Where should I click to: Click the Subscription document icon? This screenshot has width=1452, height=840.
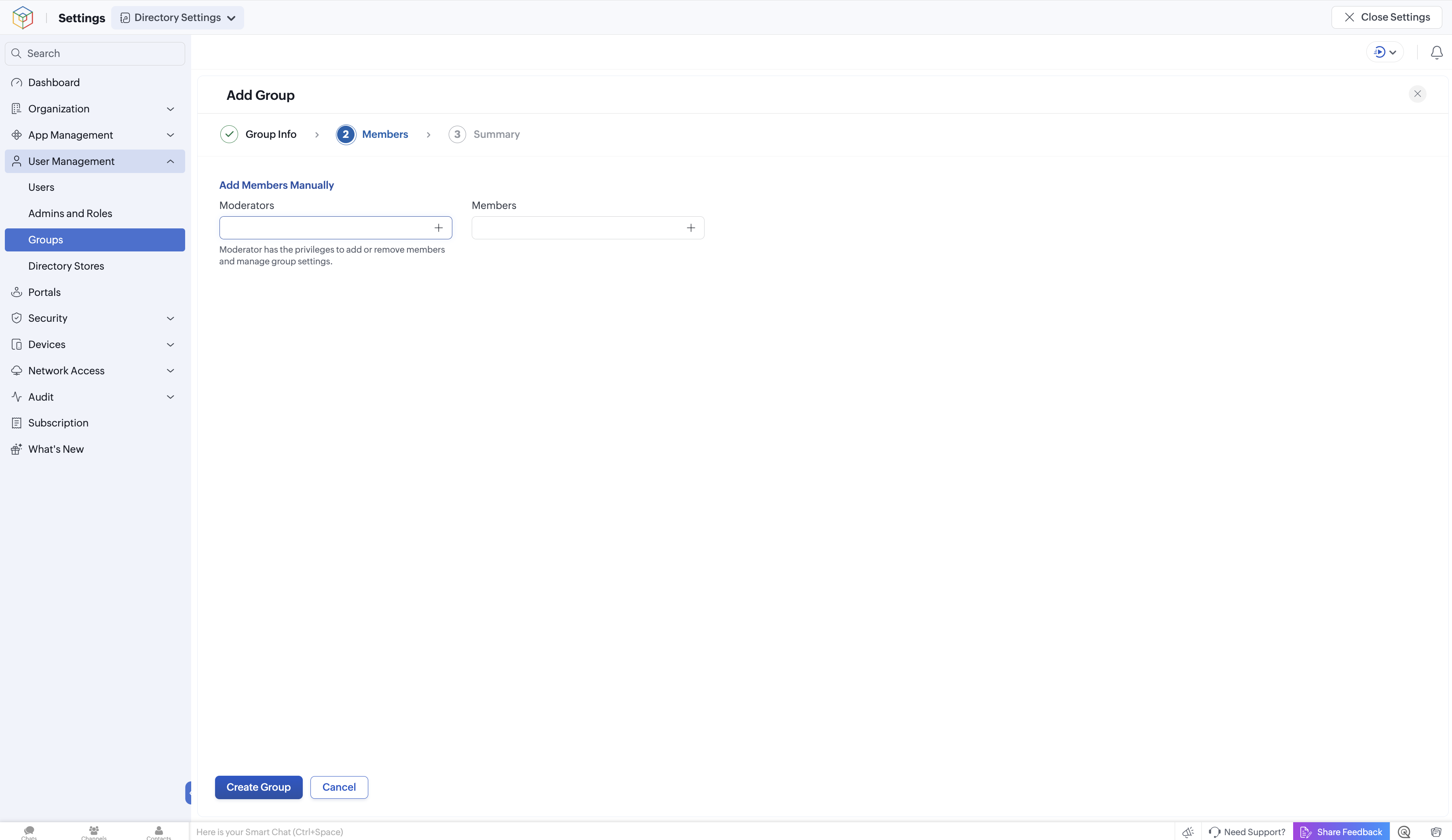tap(17, 423)
